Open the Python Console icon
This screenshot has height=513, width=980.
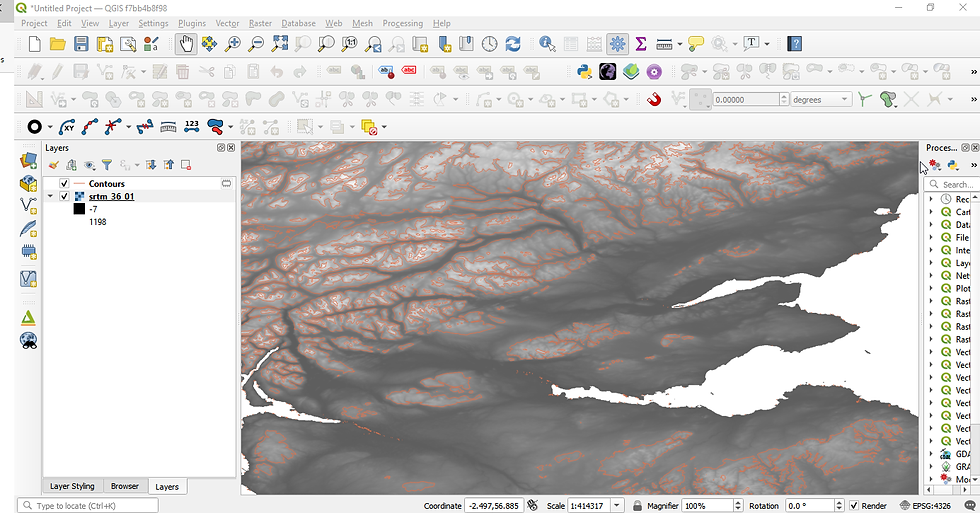(x=583, y=72)
